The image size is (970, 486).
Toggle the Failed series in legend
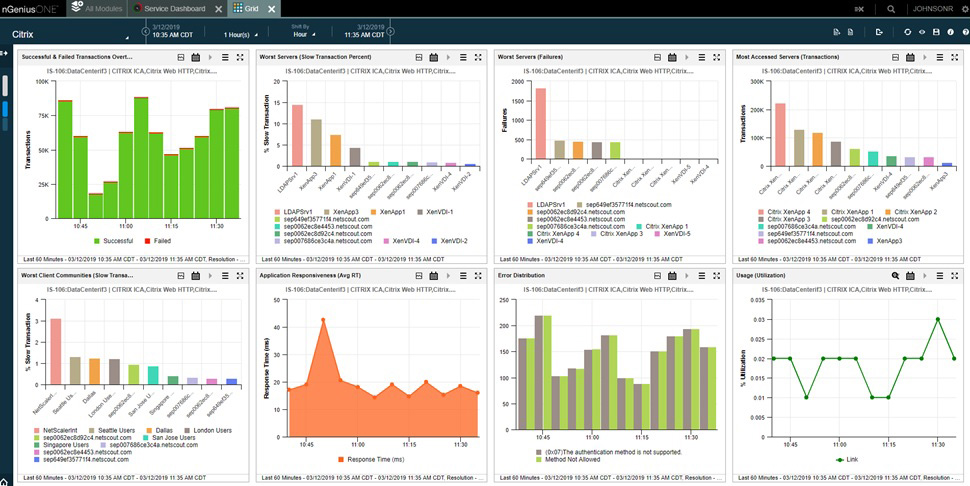[x=157, y=241]
